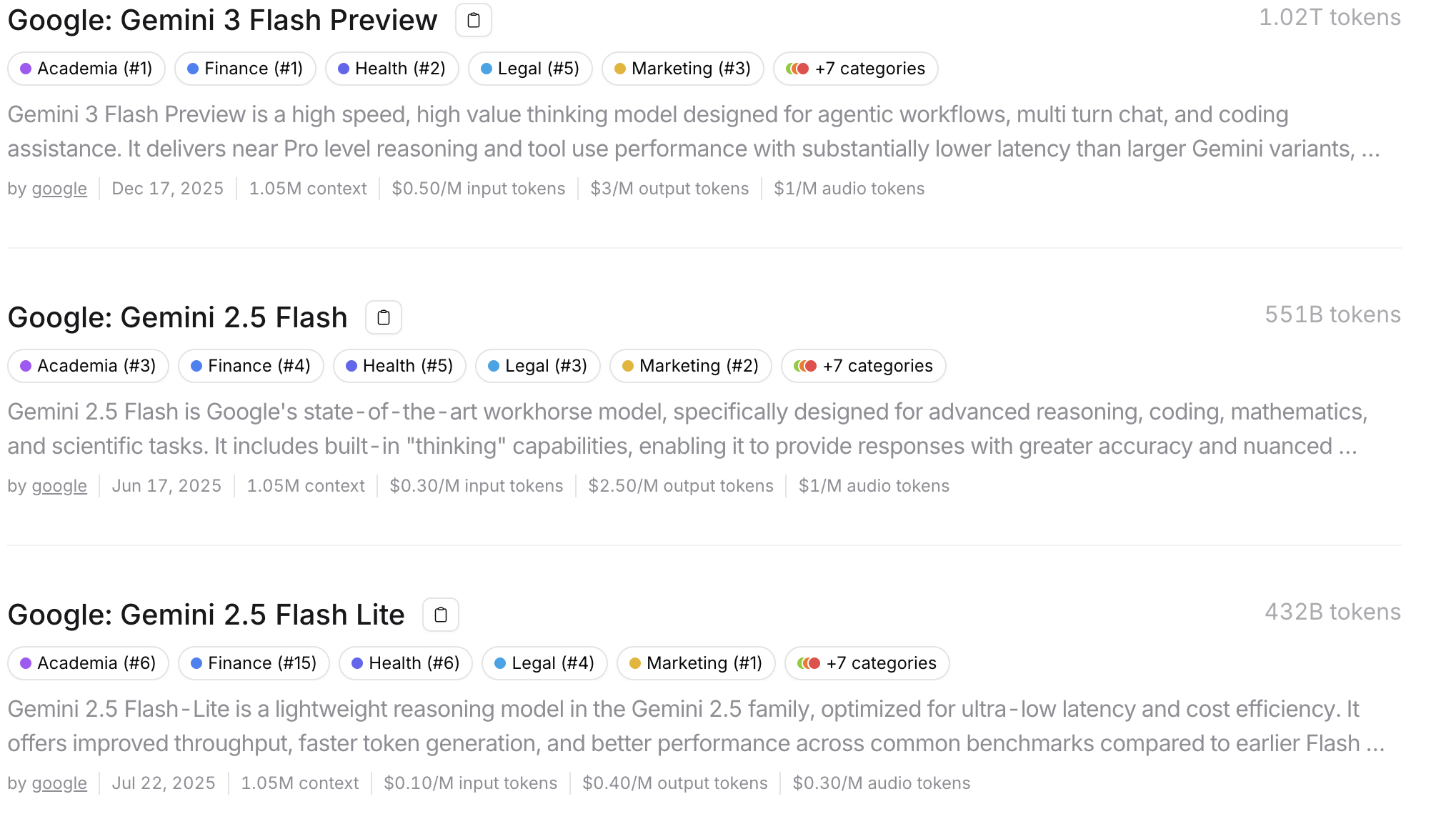This screenshot has height=819, width=1456.
Task: Select the Finance (#15) category tag
Action: (x=254, y=663)
